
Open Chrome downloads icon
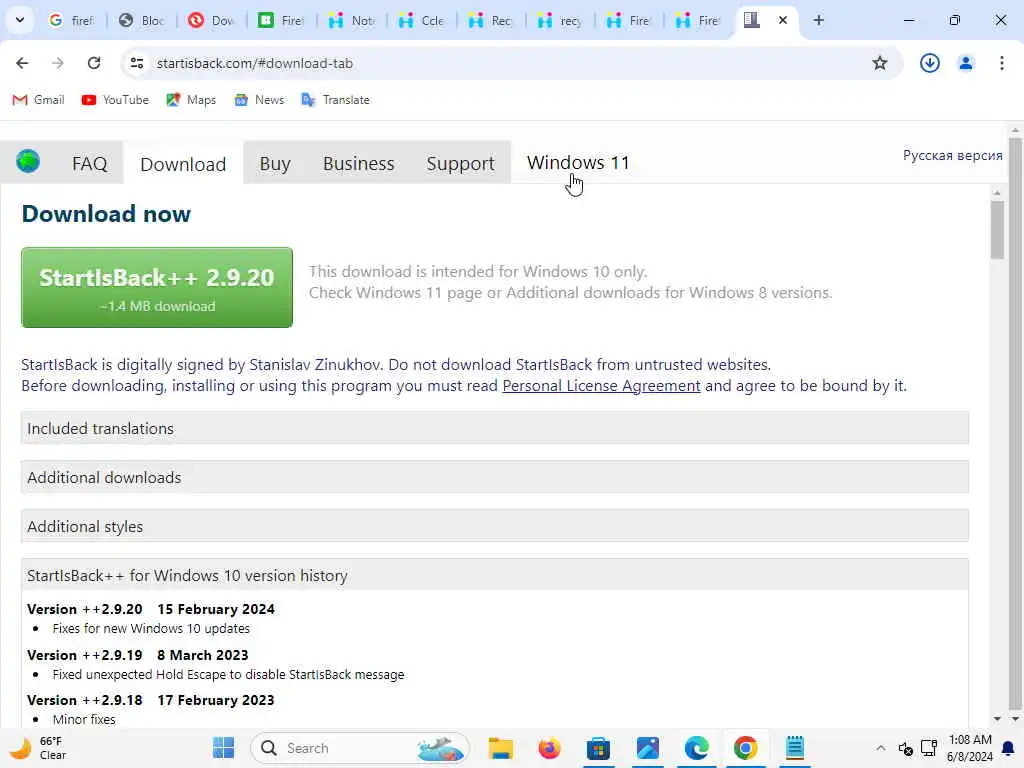pos(929,63)
